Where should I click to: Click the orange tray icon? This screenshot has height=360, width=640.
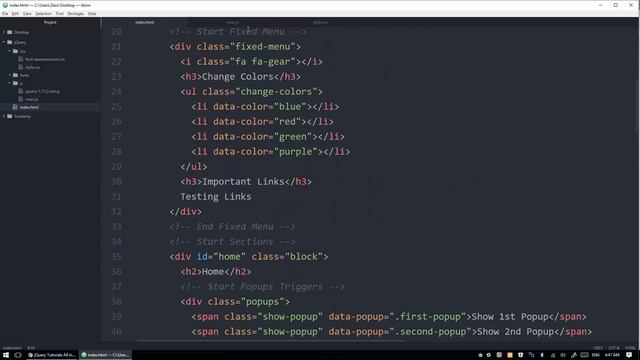coord(510,355)
